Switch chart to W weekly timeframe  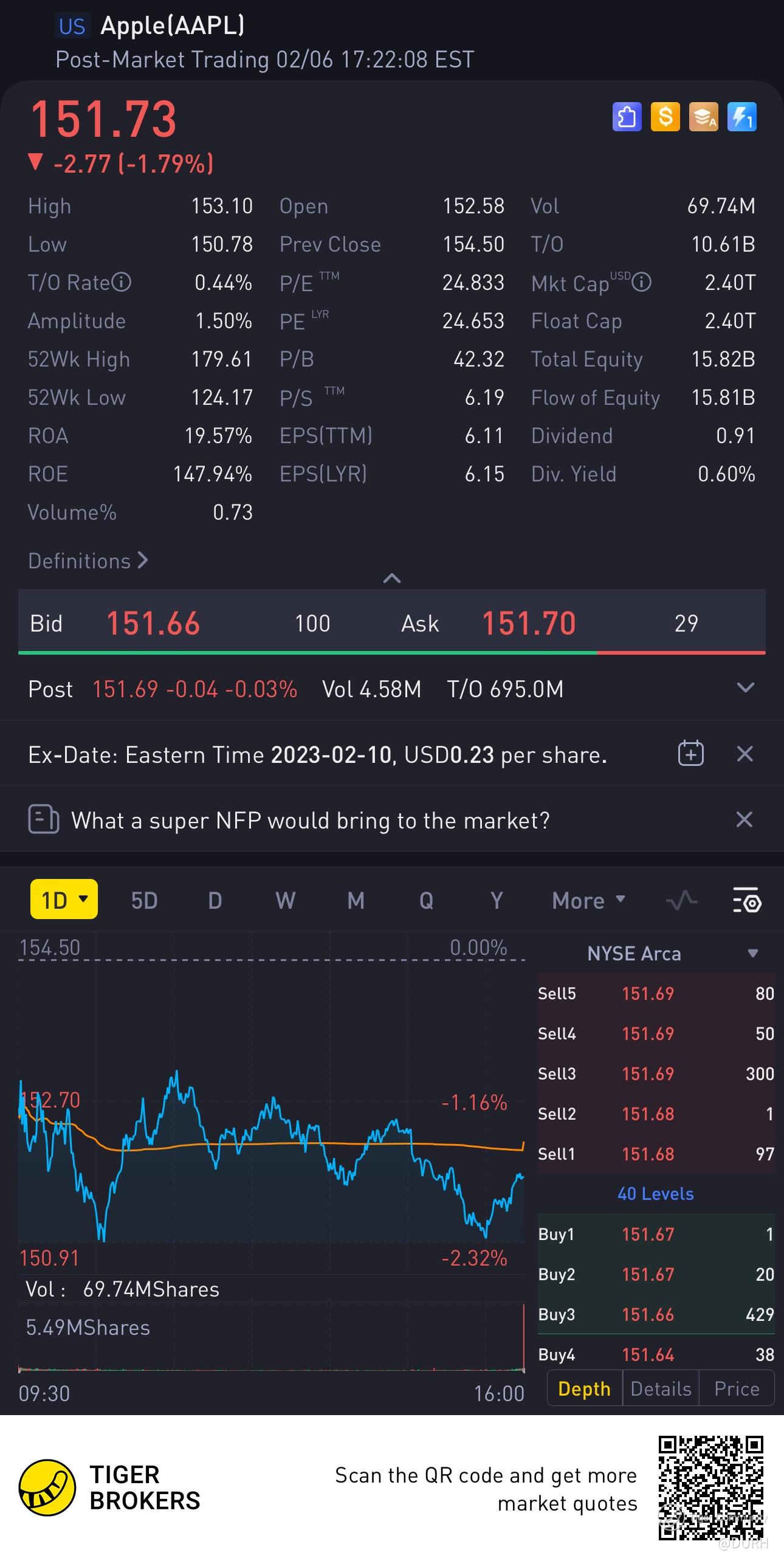pyautogui.click(x=285, y=900)
